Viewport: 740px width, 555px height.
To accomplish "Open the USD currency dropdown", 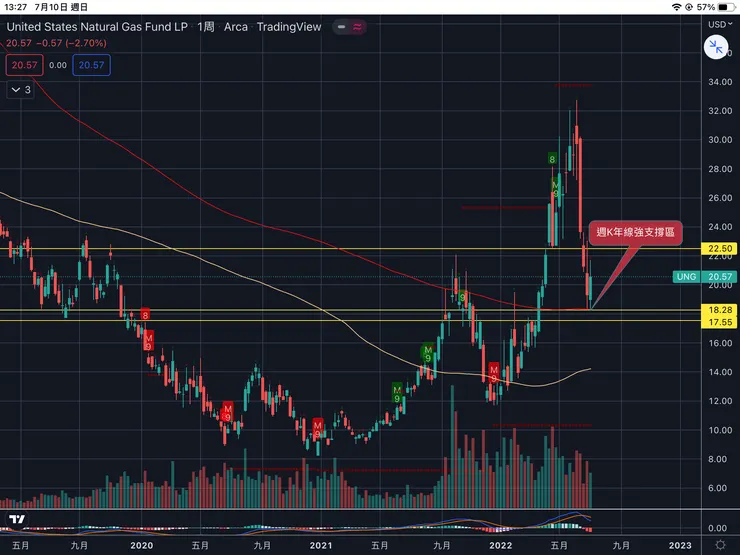I will [x=720, y=24].
